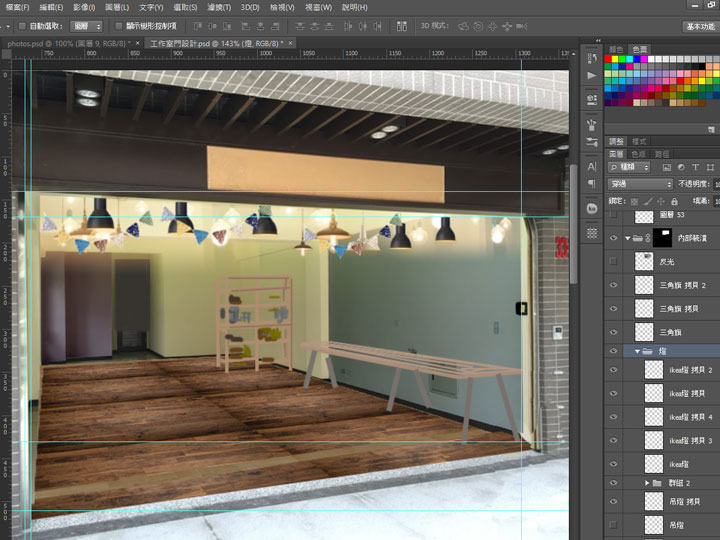Click the Kuler panel icon

(592, 208)
